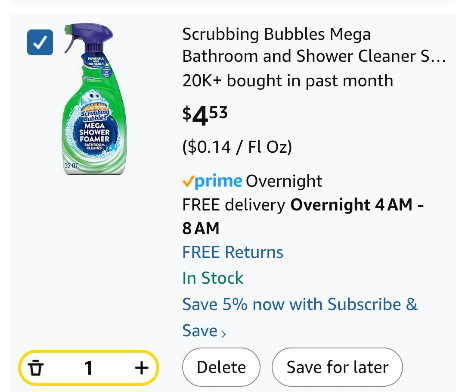465x392 pixels.
Task: Click the green In Stock label
Action: click(213, 278)
